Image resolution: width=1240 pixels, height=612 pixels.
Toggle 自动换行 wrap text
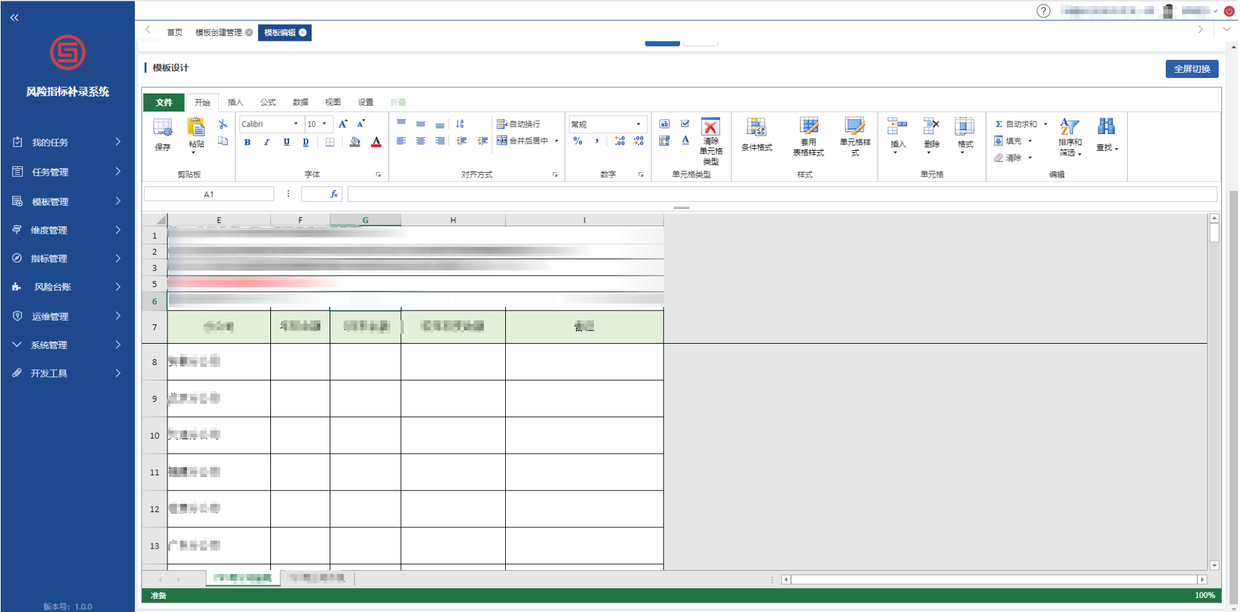click(518, 124)
